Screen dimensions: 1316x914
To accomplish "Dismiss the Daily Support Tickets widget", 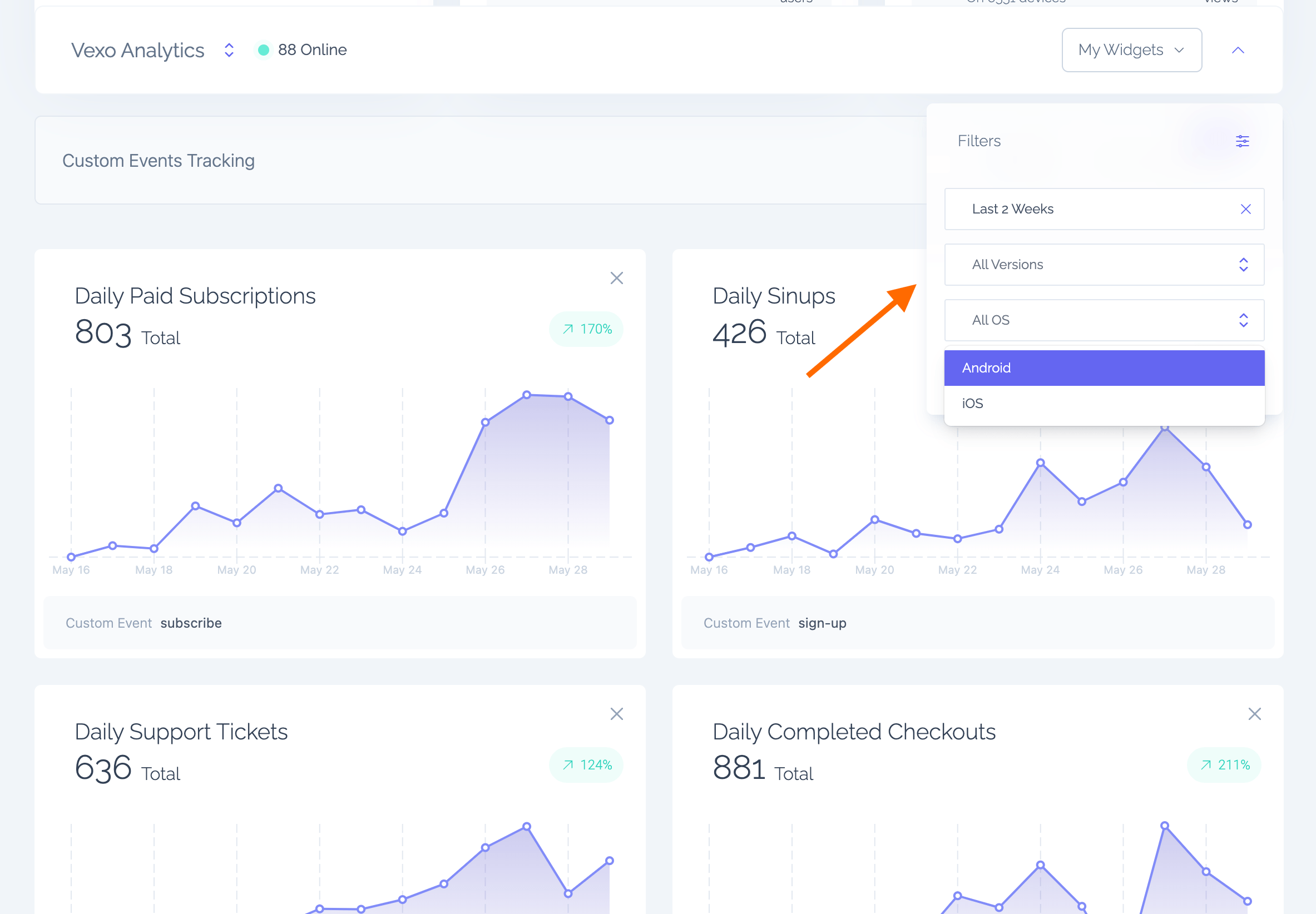I will tap(616, 713).
